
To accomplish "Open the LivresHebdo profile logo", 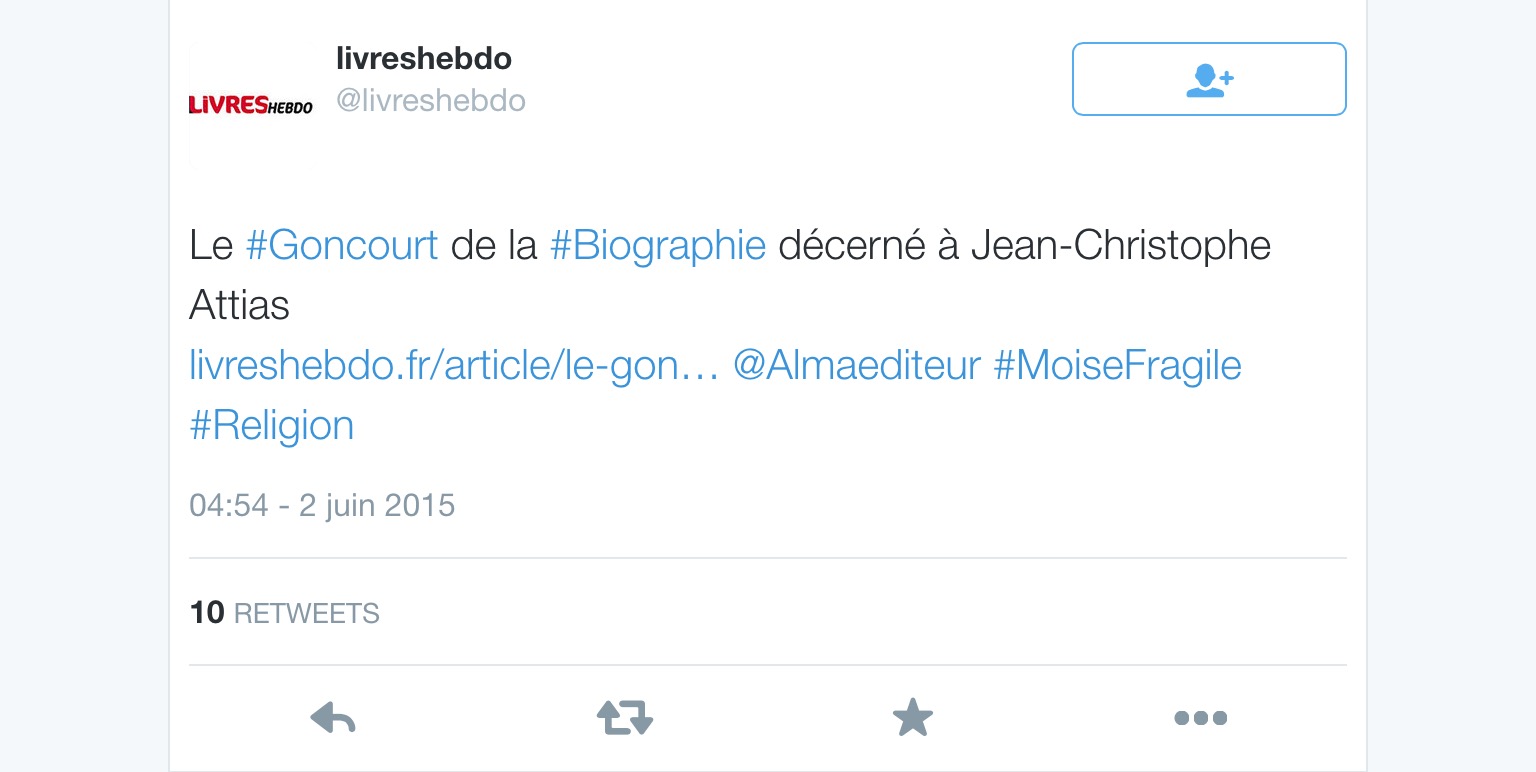I will click(251, 105).
